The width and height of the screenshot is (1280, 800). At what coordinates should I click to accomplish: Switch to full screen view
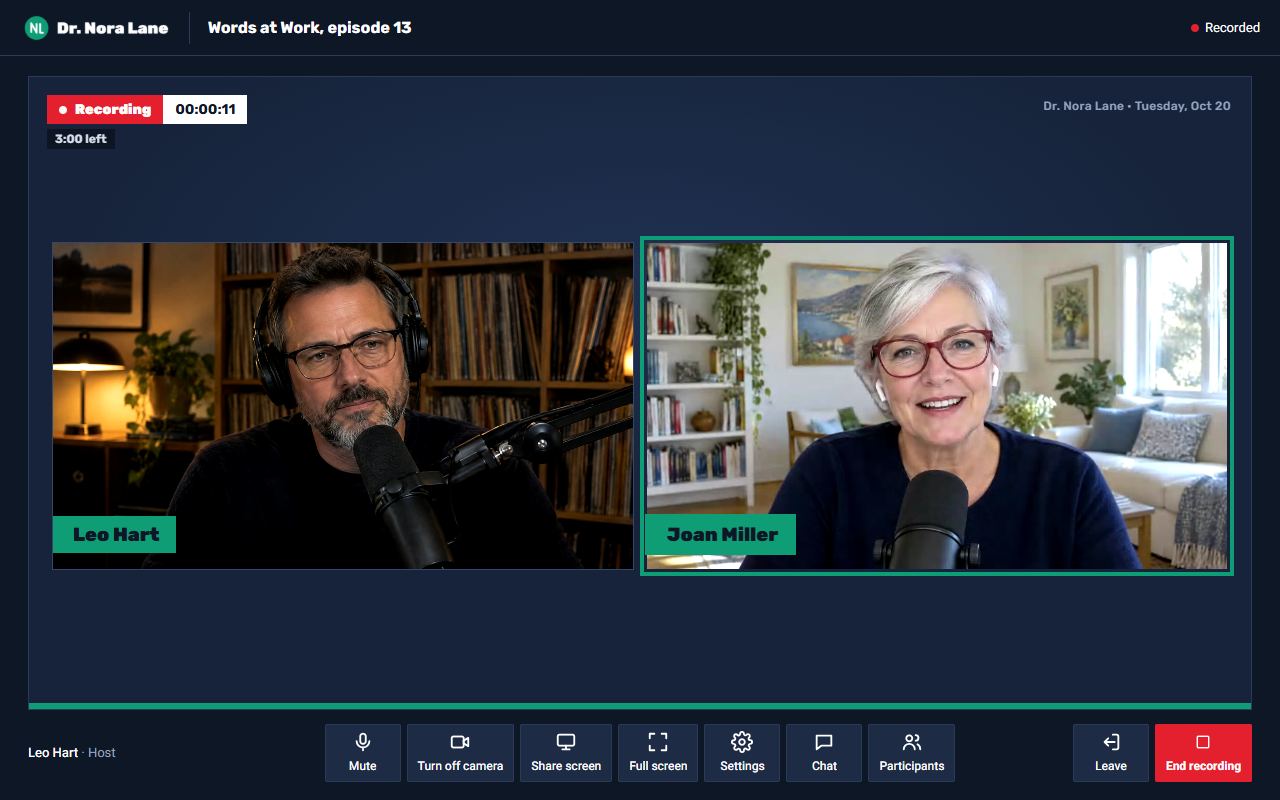tap(658, 753)
